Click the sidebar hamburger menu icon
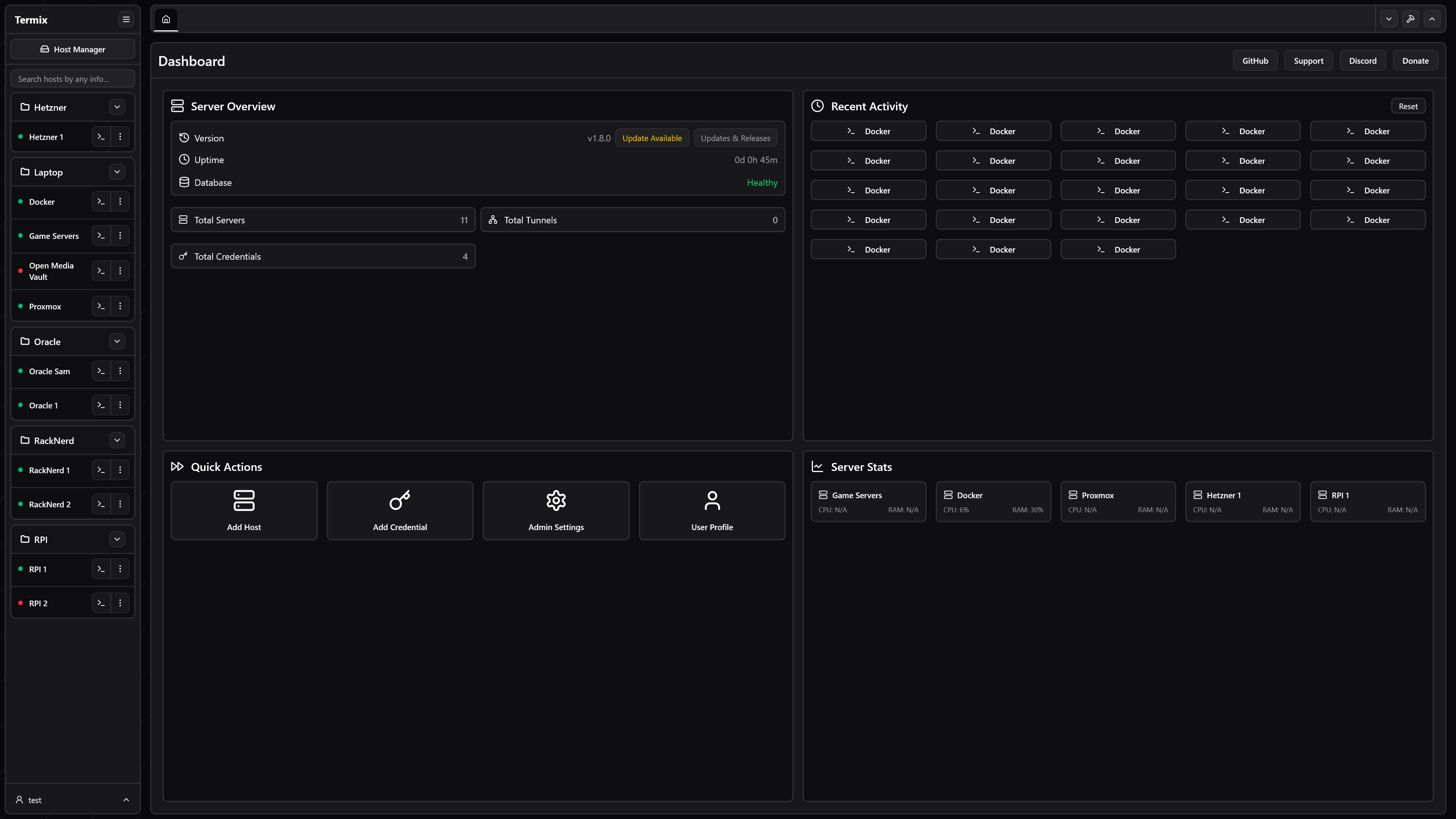 point(126,19)
